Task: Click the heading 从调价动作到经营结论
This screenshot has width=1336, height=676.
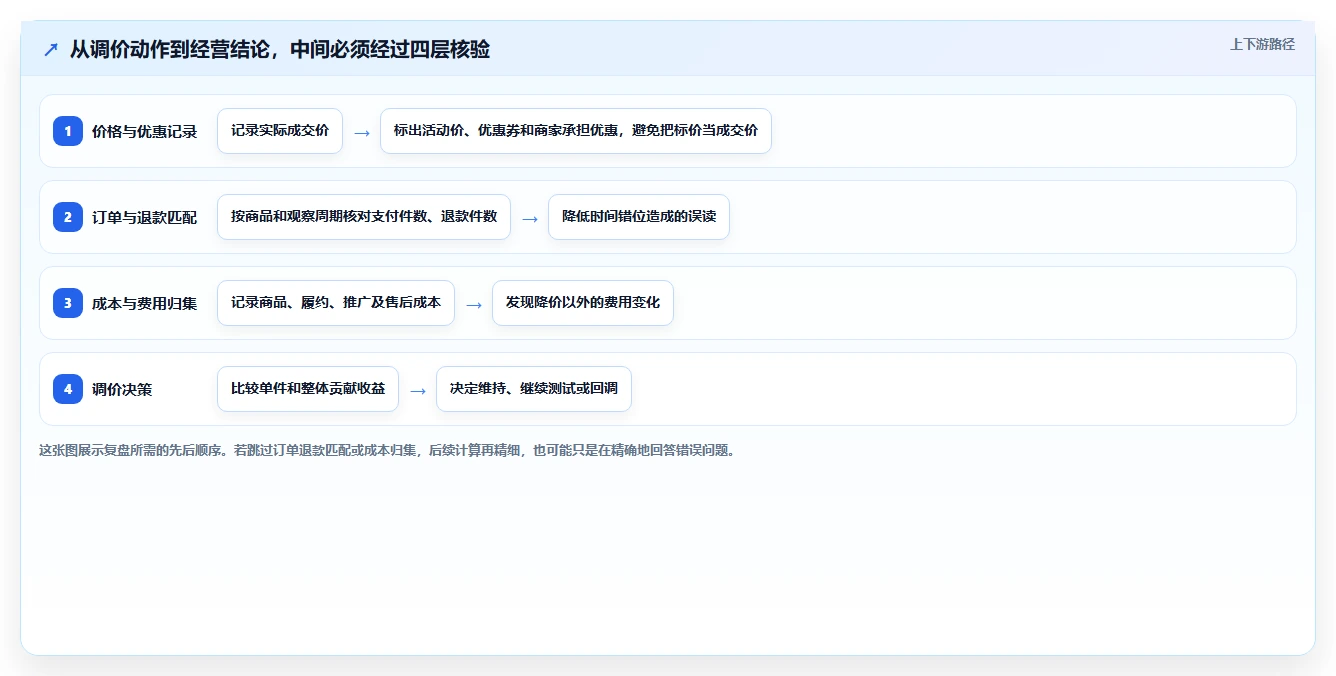Action: [x=280, y=49]
